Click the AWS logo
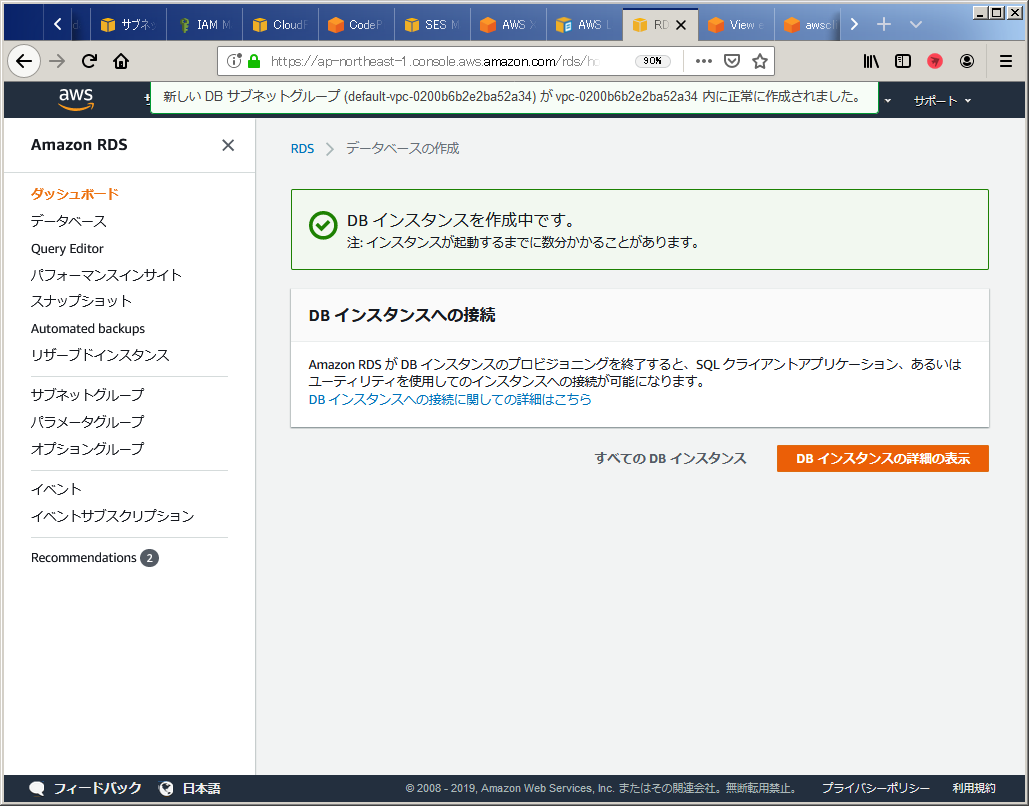This screenshot has height=806, width=1029. pos(76,100)
